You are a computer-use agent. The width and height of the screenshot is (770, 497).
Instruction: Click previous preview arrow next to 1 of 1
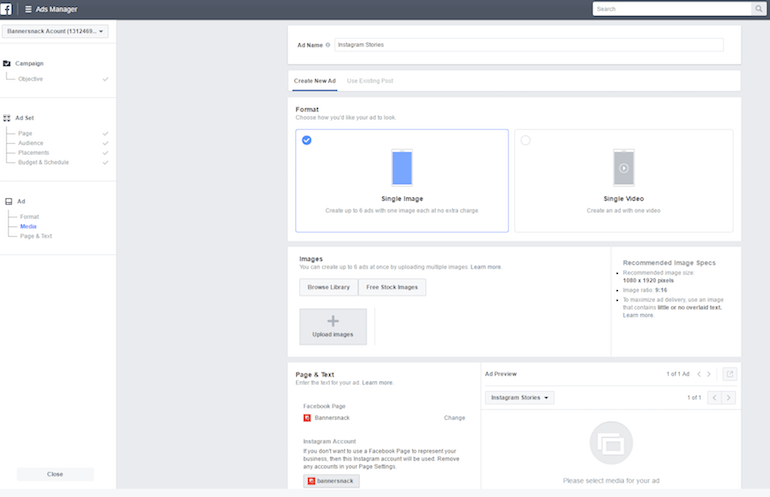click(715, 398)
